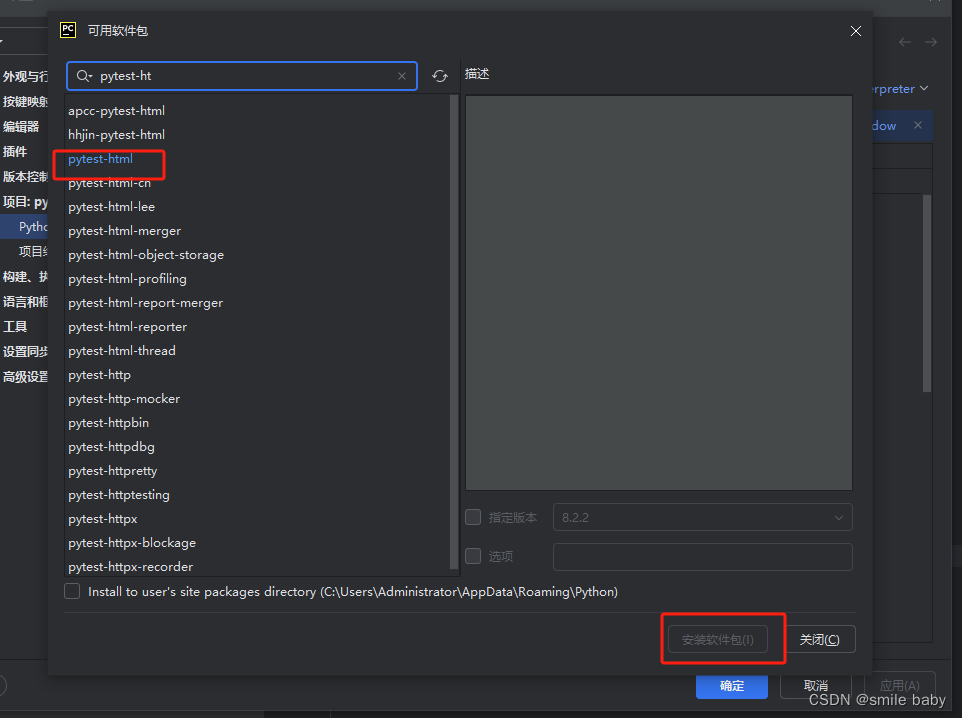The width and height of the screenshot is (962, 718).
Task: Click the blue 确定 button in settings
Action: click(x=731, y=685)
